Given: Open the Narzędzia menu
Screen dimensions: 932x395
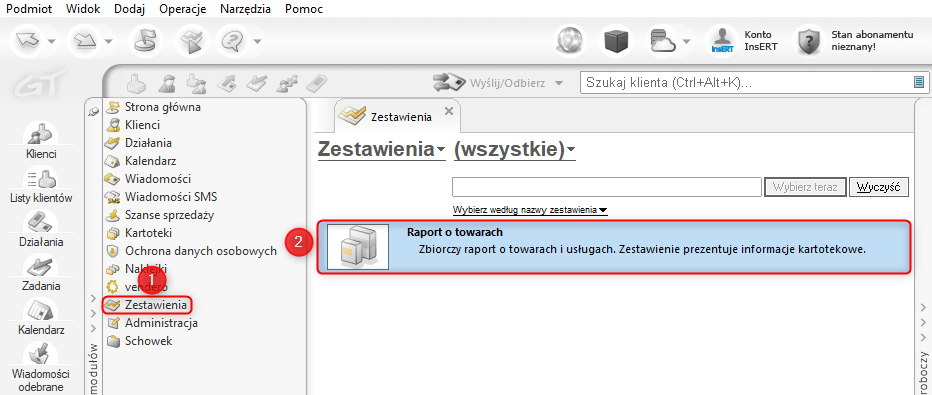Looking at the screenshot, I should 245,9.
